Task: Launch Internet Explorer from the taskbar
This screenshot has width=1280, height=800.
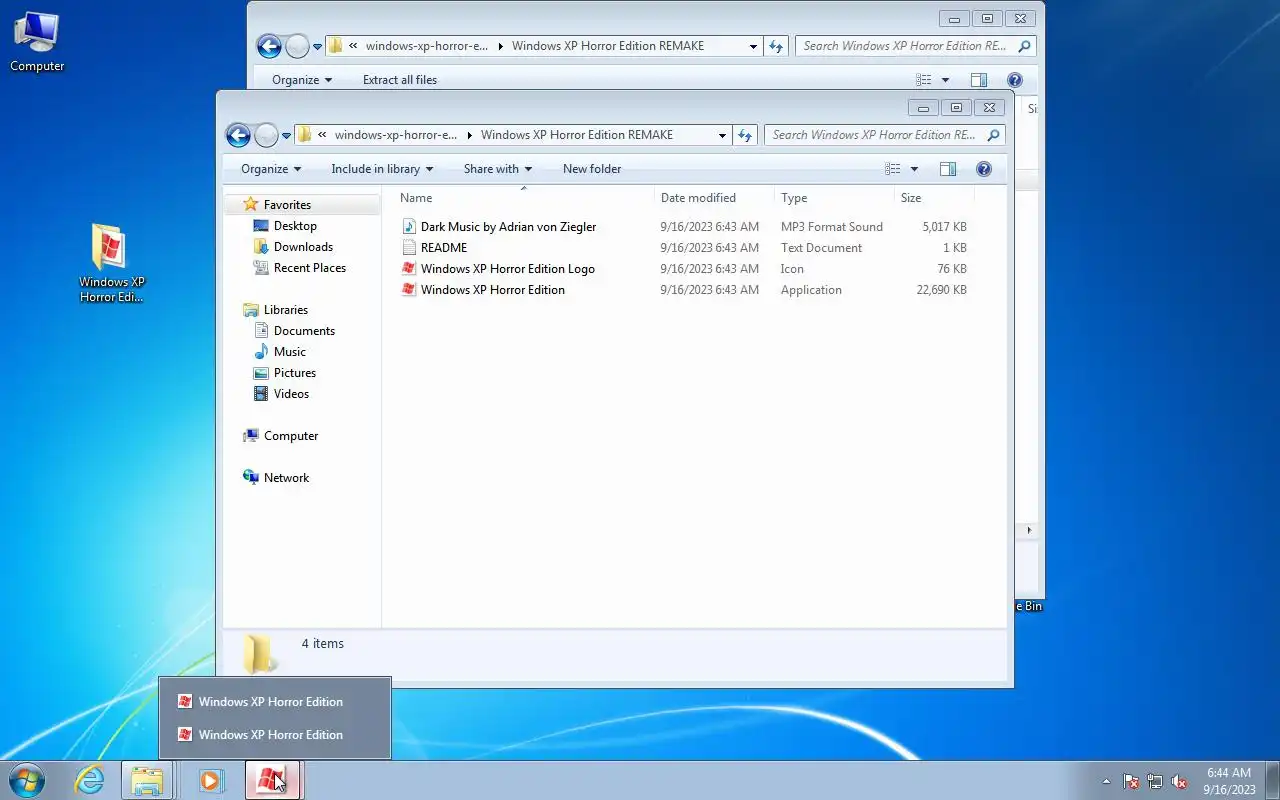Action: (89, 780)
